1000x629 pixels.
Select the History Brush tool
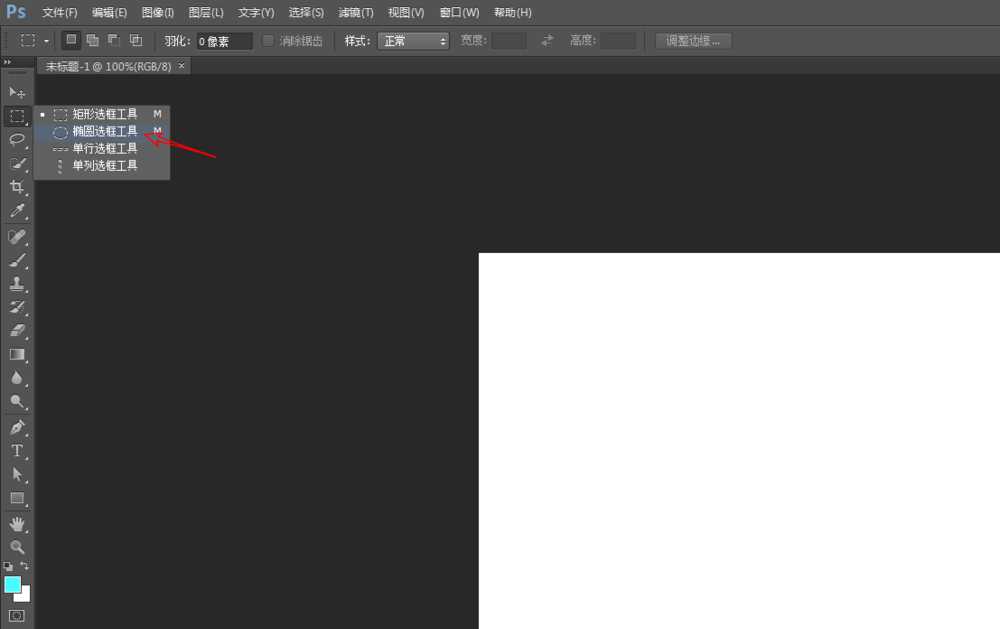coord(17,307)
